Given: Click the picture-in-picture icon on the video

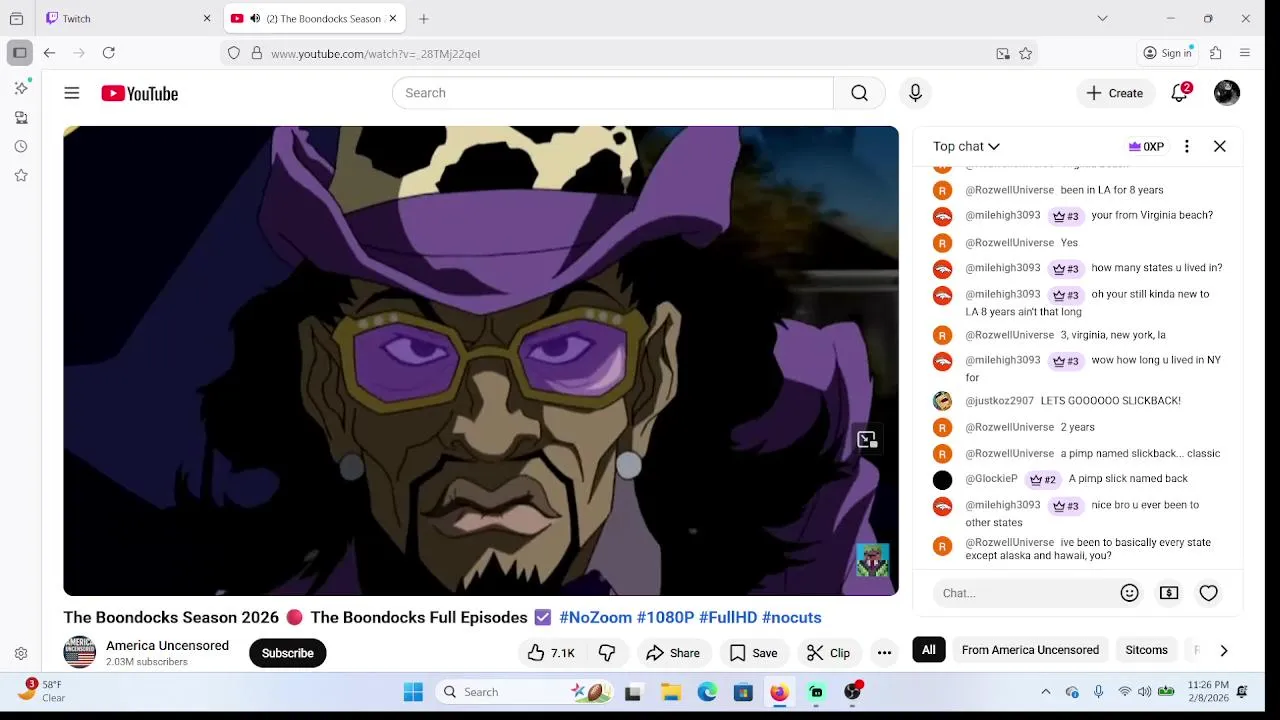Looking at the screenshot, I should 867,440.
